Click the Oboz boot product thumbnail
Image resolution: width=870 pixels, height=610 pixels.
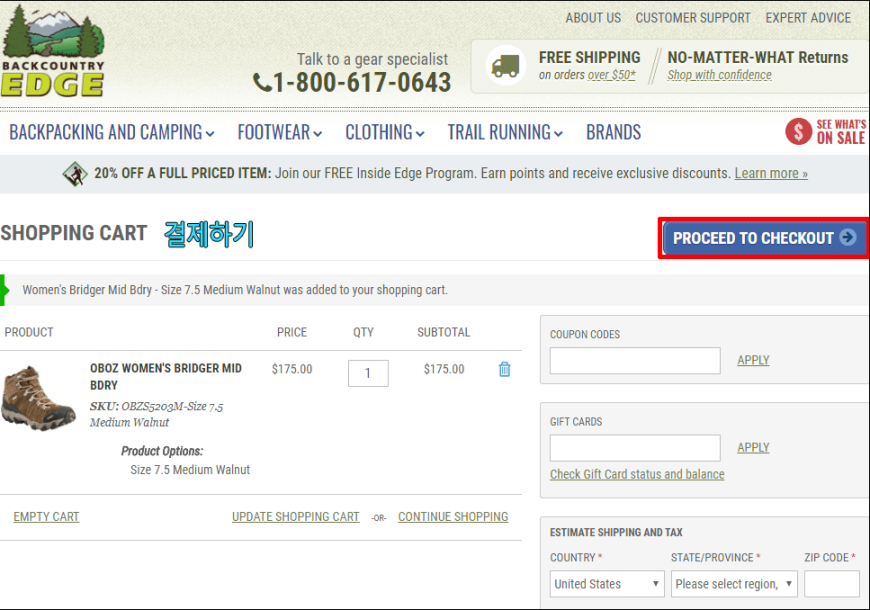pos(38,398)
